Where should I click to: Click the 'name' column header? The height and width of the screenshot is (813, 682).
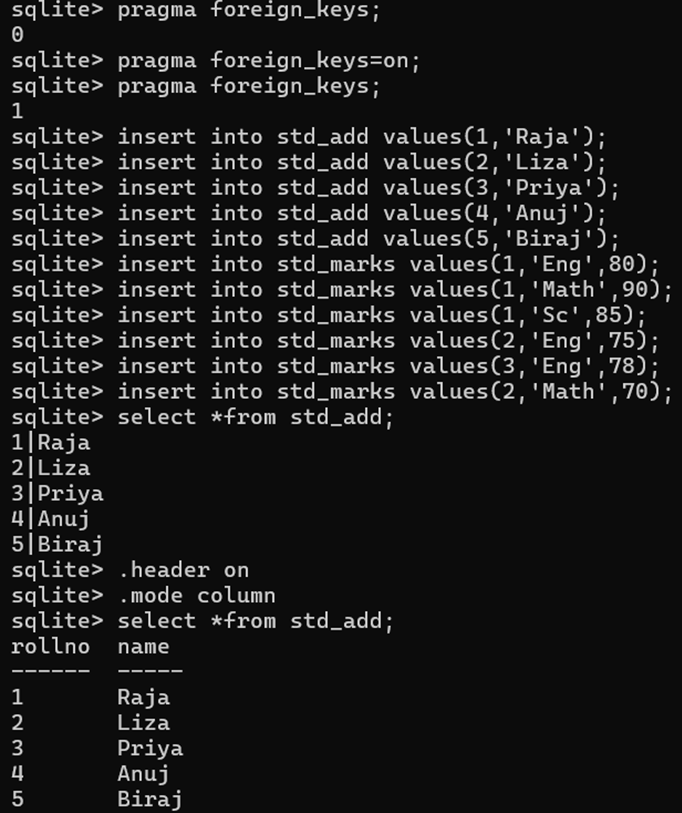pos(143,646)
